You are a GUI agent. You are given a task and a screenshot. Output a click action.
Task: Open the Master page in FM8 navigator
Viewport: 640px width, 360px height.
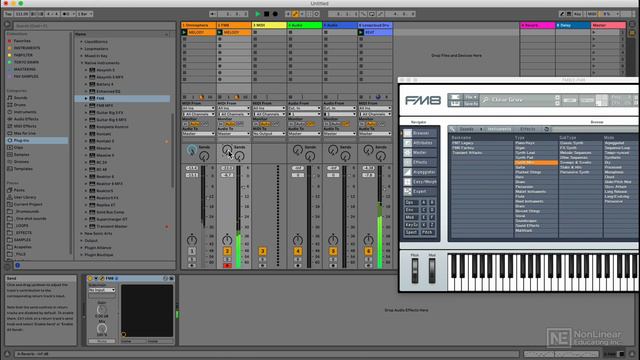419,153
